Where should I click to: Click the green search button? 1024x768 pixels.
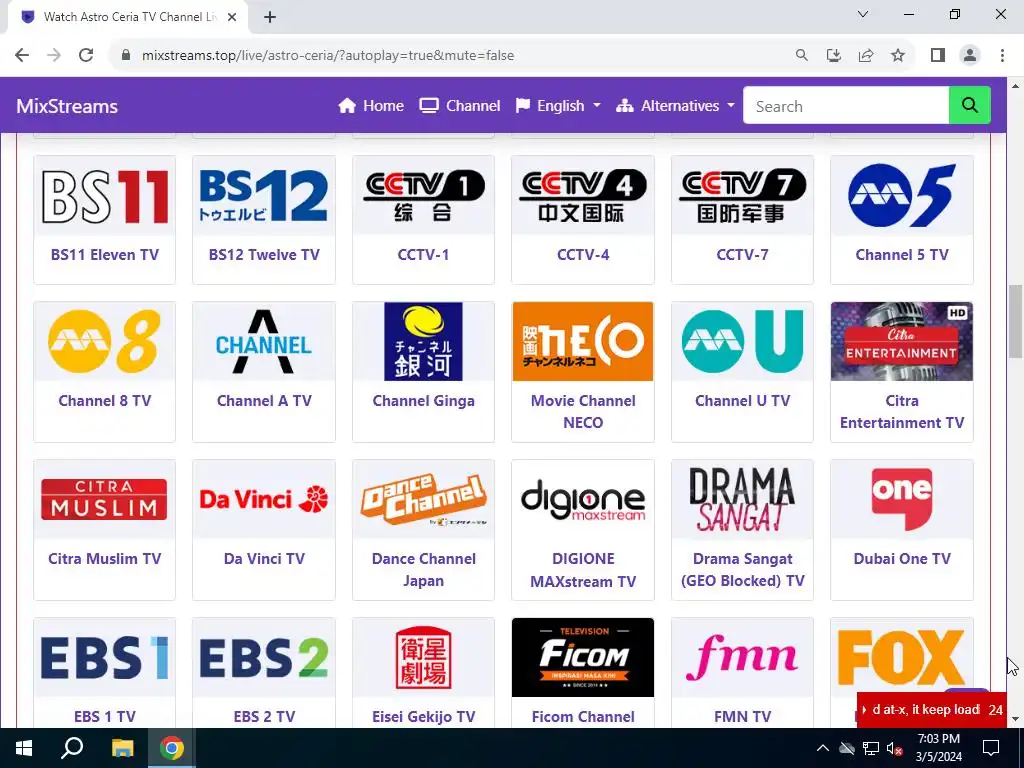click(969, 105)
